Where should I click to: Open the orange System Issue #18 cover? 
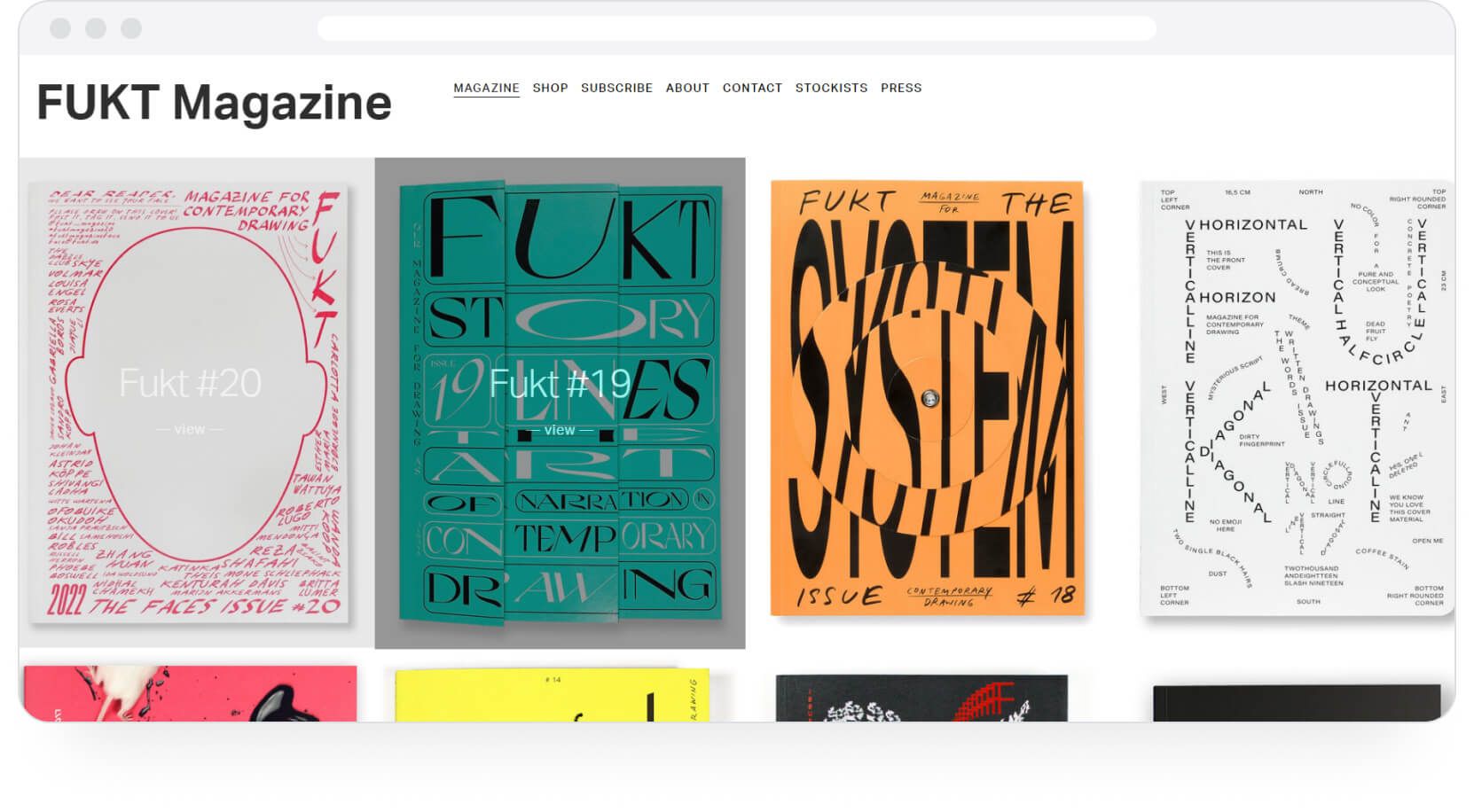click(927, 398)
